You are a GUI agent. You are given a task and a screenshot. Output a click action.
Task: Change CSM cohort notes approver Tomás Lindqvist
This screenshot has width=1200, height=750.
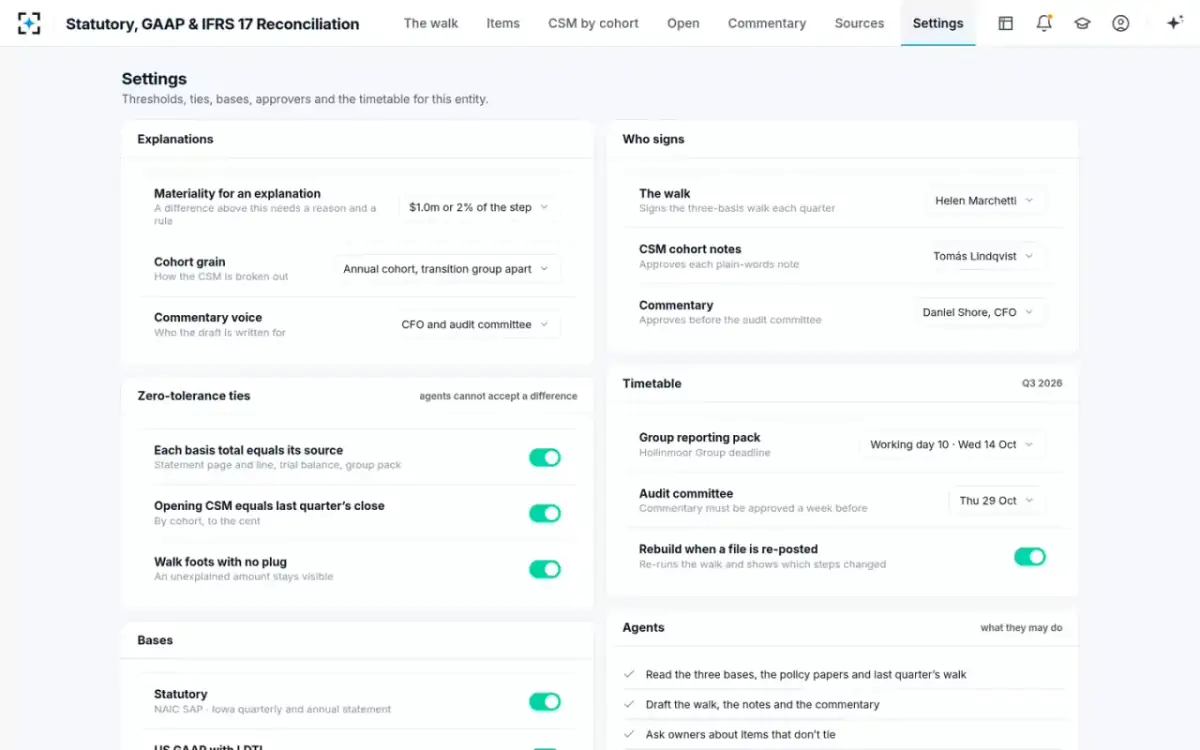click(984, 256)
